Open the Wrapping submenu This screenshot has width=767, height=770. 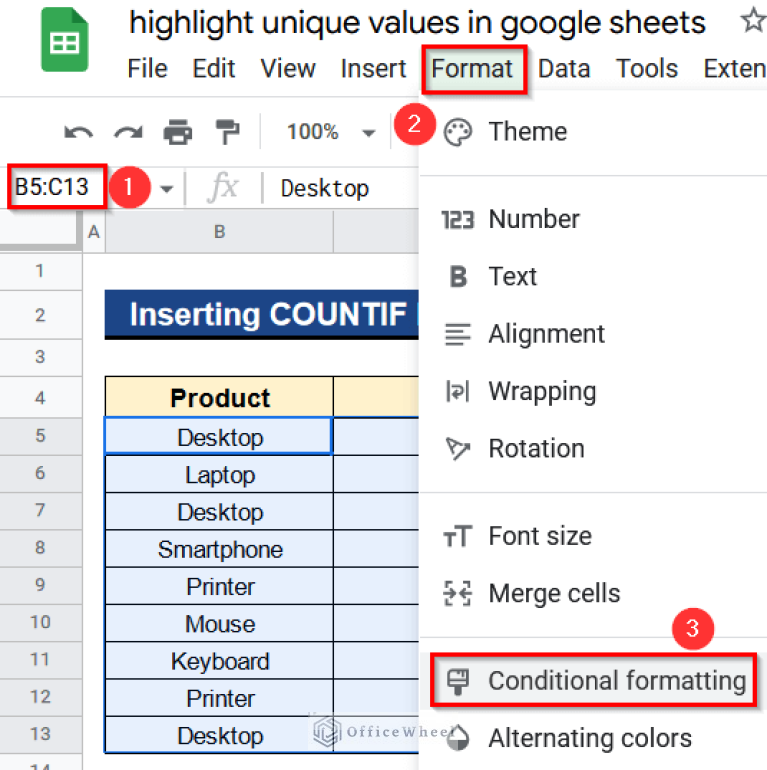coord(541,392)
